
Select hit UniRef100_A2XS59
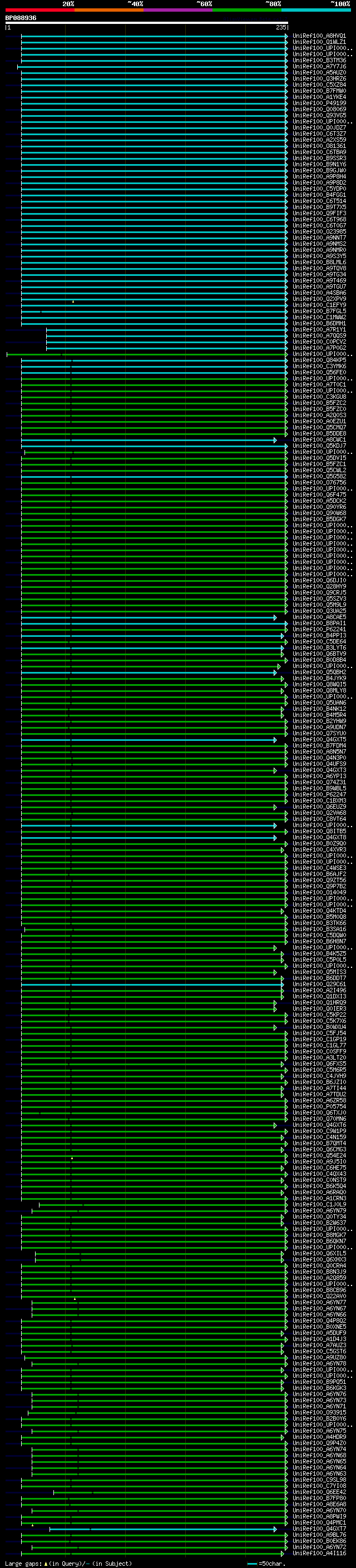(x=319, y=140)
